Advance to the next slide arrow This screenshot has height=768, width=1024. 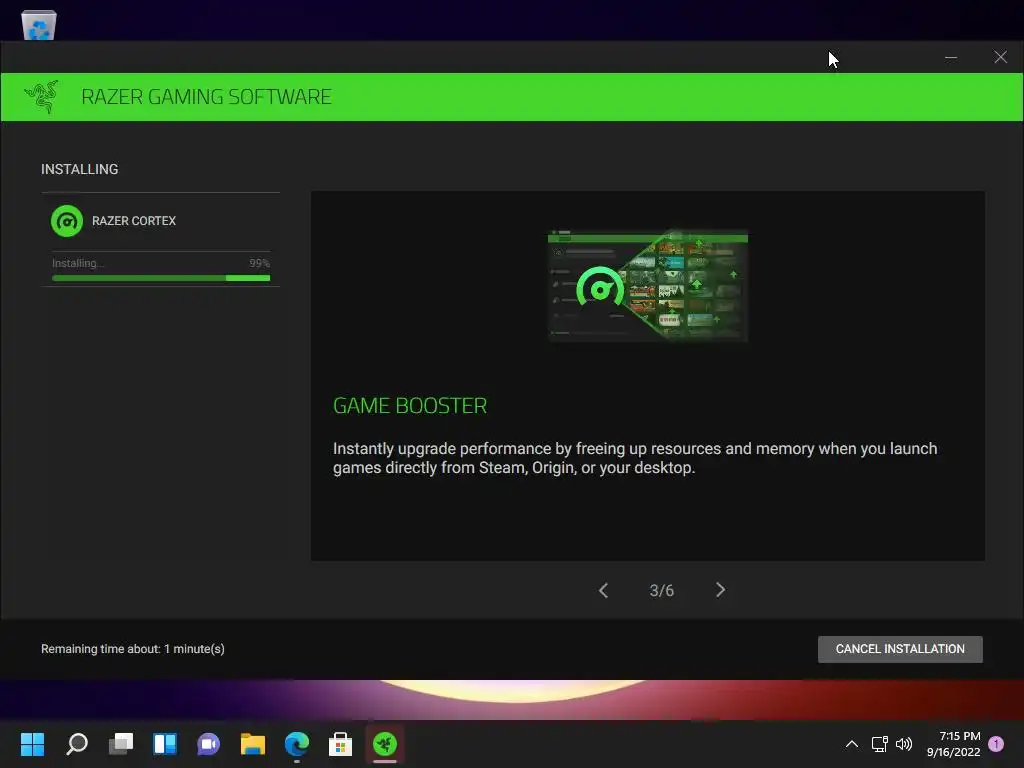720,590
